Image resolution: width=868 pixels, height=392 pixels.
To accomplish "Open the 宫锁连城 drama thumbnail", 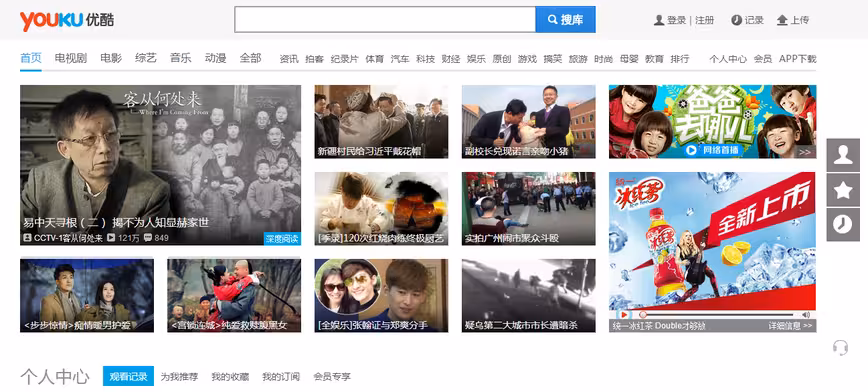I will pyautogui.click(x=234, y=295).
